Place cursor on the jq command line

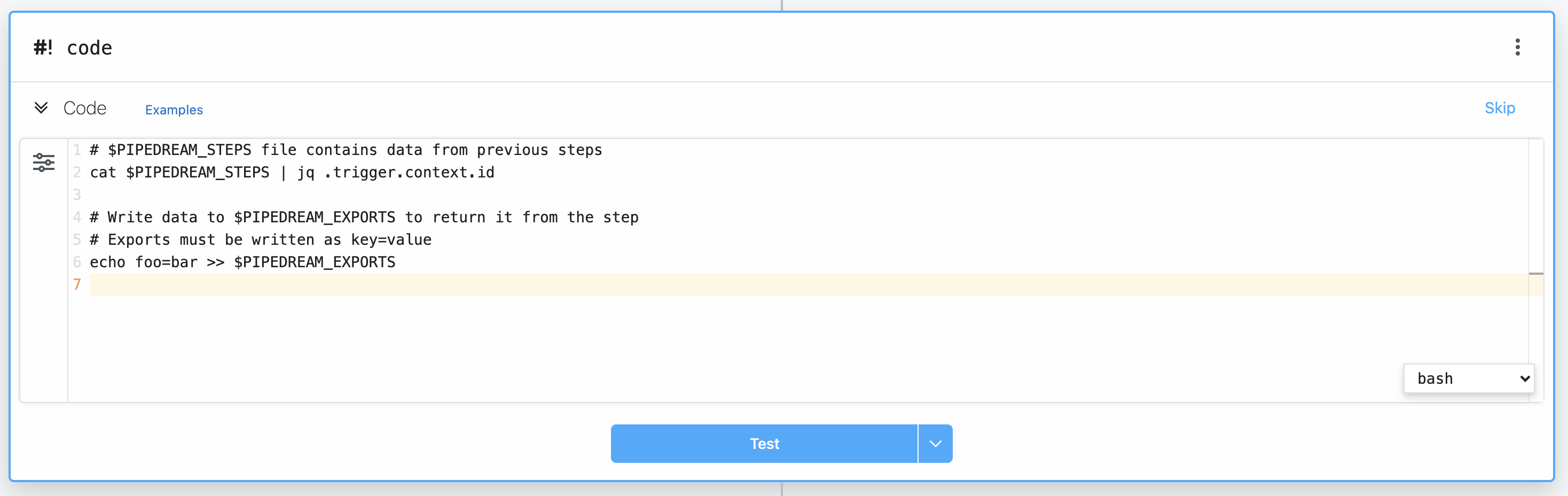(x=291, y=173)
